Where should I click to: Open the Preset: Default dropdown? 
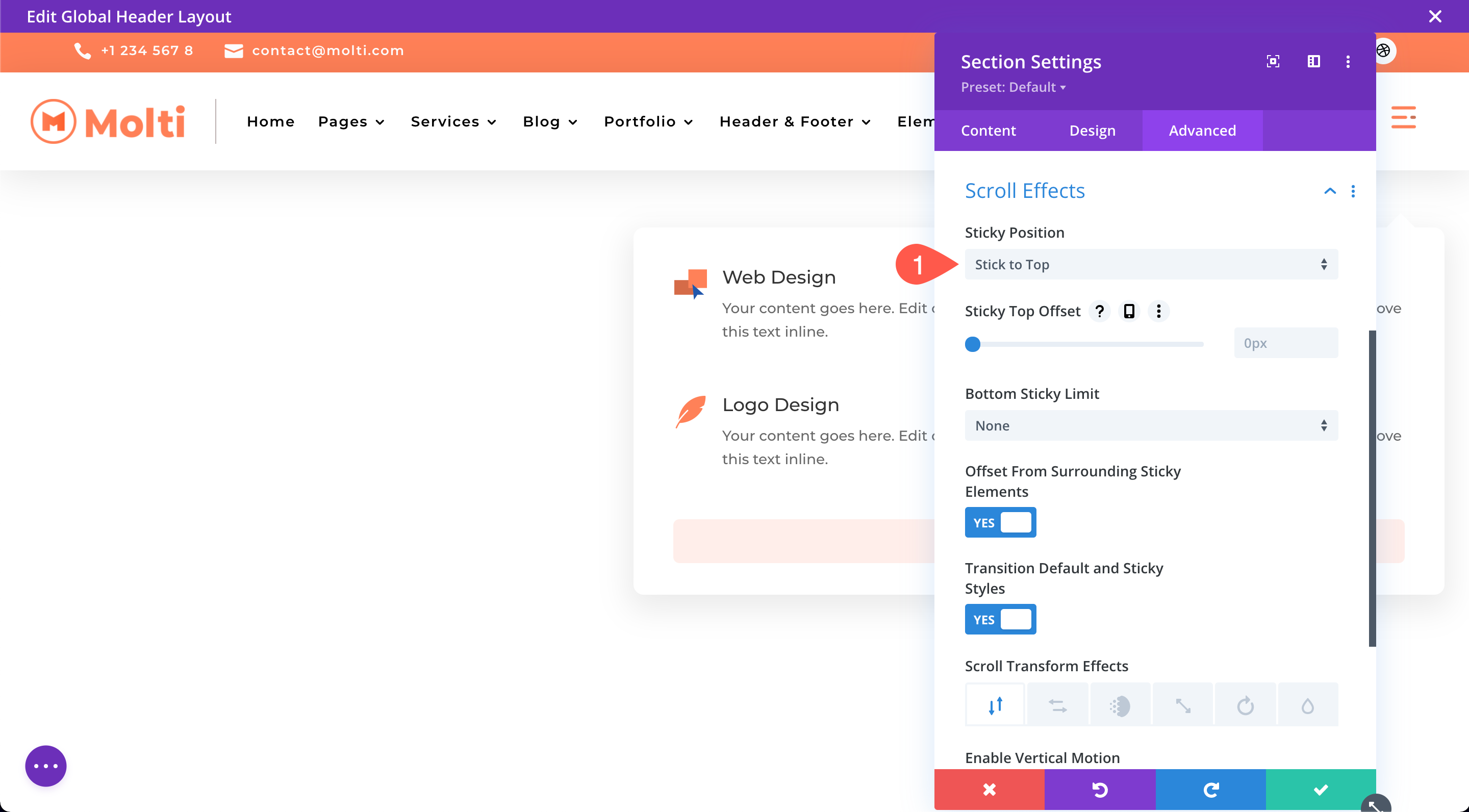[x=1013, y=87]
